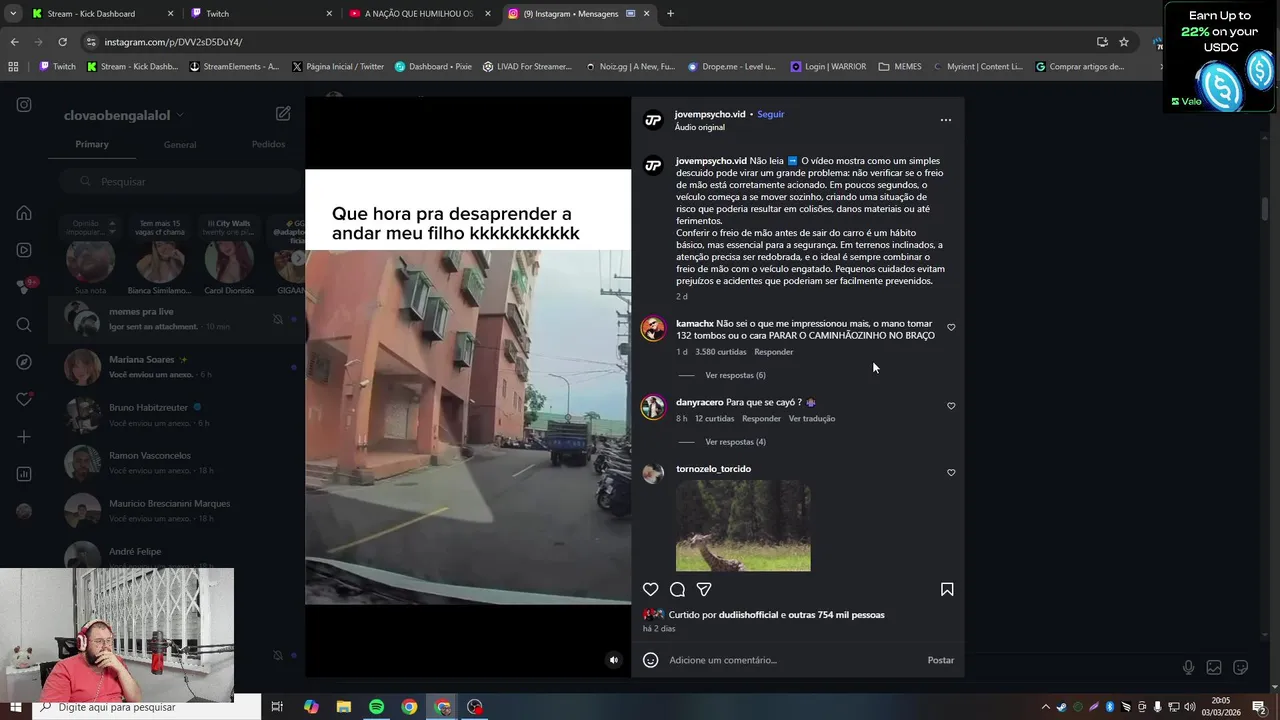Open dudiishofficial profile from likes line

tap(748, 615)
